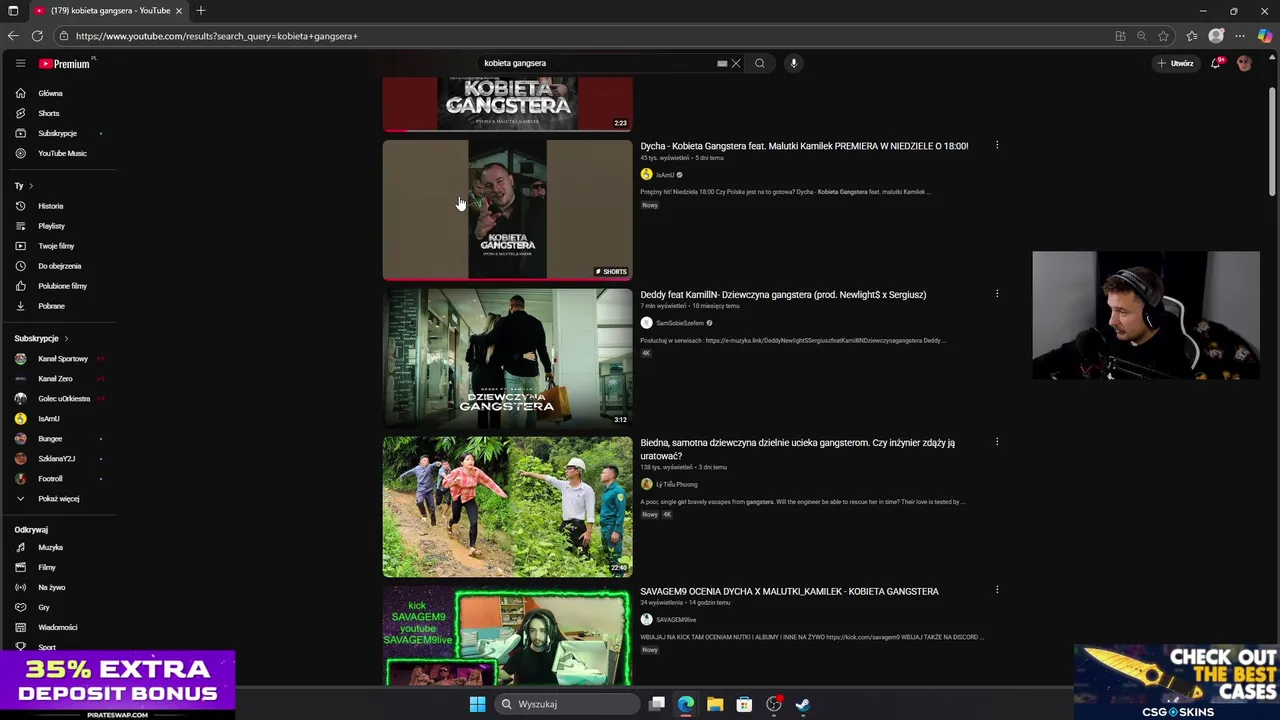
Task: Add page to favorites with the star icon
Action: point(1163,36)
